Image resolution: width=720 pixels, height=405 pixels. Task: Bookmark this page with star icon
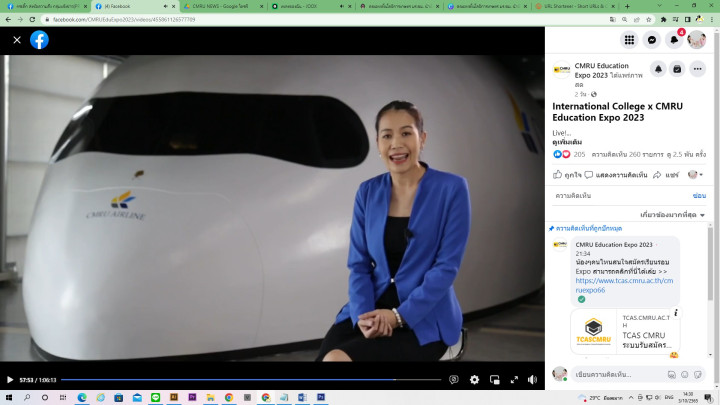tap(648, 20)
